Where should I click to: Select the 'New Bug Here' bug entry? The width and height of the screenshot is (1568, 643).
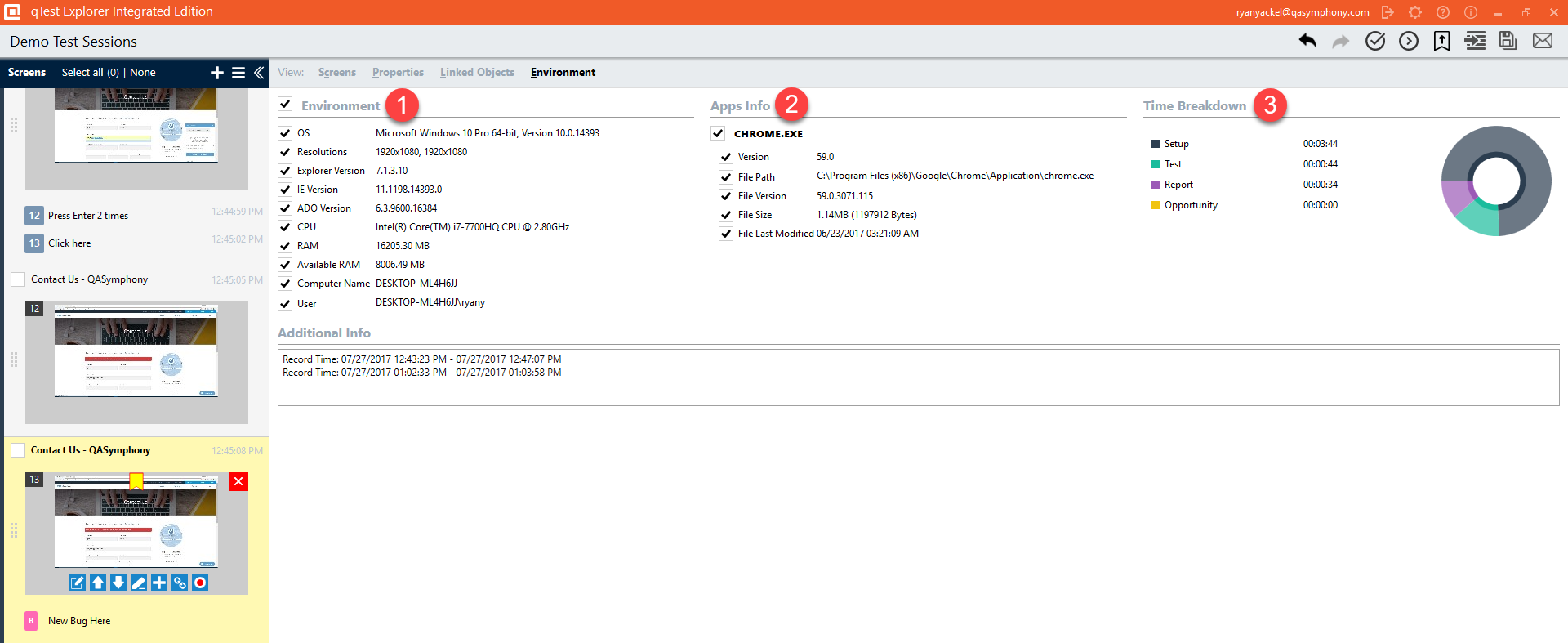(79, 621)
